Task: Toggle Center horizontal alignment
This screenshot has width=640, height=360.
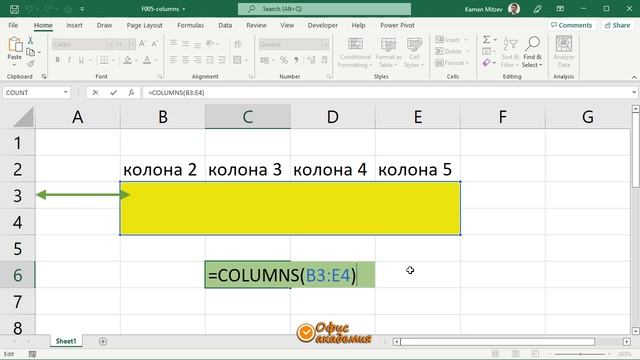Action: [x=185, y=60]
